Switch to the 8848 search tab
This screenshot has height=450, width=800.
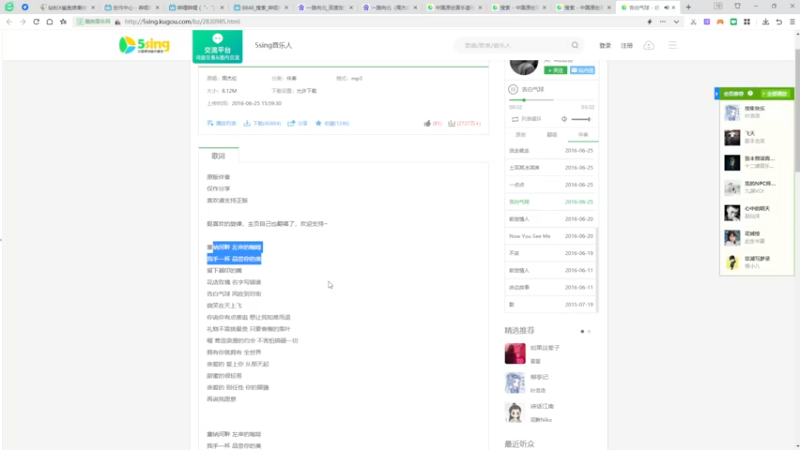pyautogui.click(x=261, y=8)
